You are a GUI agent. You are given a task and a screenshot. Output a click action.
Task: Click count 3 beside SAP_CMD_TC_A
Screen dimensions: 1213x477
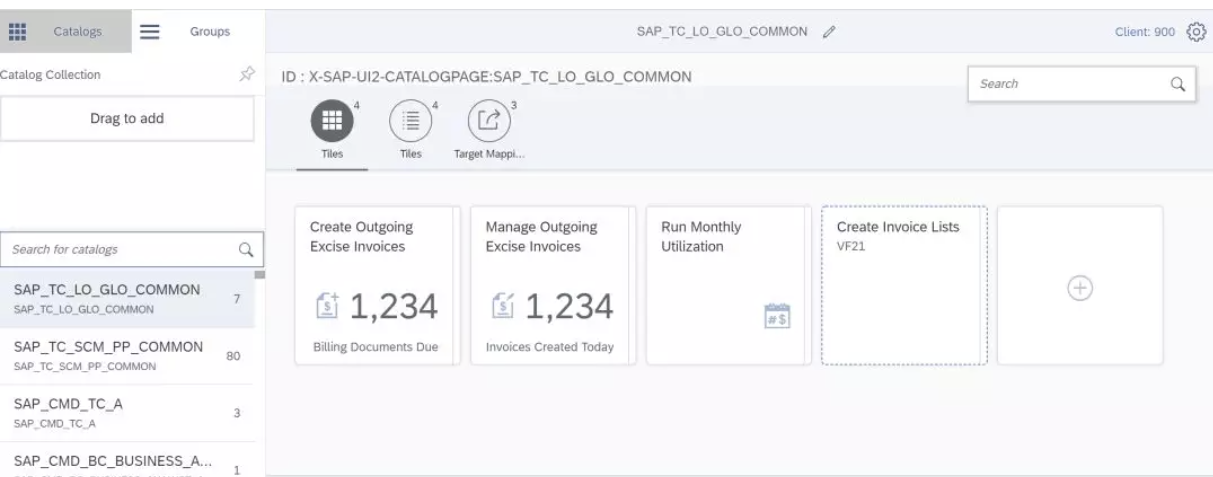(236, 412)
